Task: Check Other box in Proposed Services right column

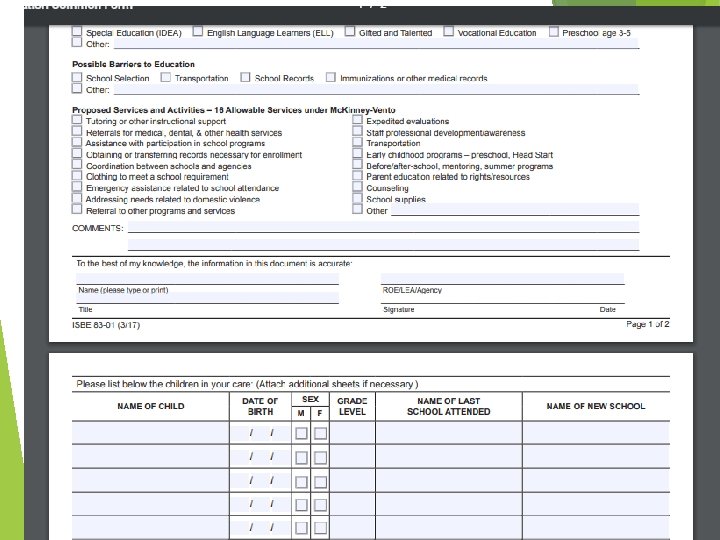Action: 357,209
